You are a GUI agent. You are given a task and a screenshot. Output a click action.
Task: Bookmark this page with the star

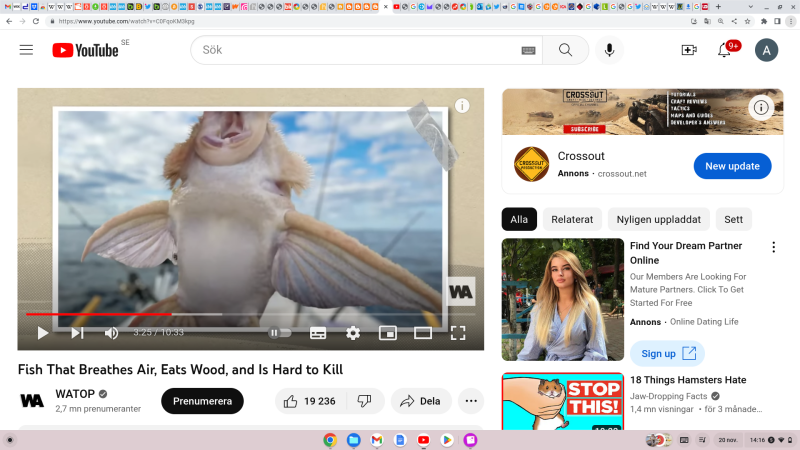(747, 21)
